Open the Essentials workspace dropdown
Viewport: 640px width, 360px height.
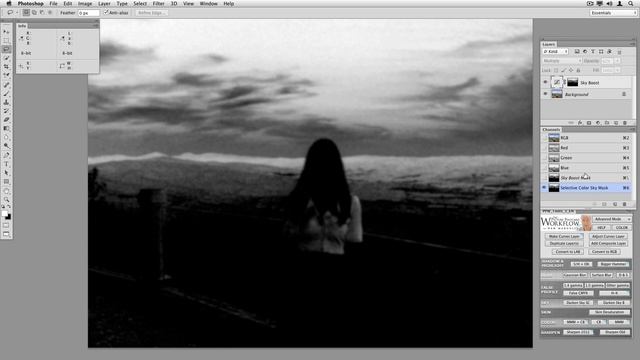click(613, 13)
